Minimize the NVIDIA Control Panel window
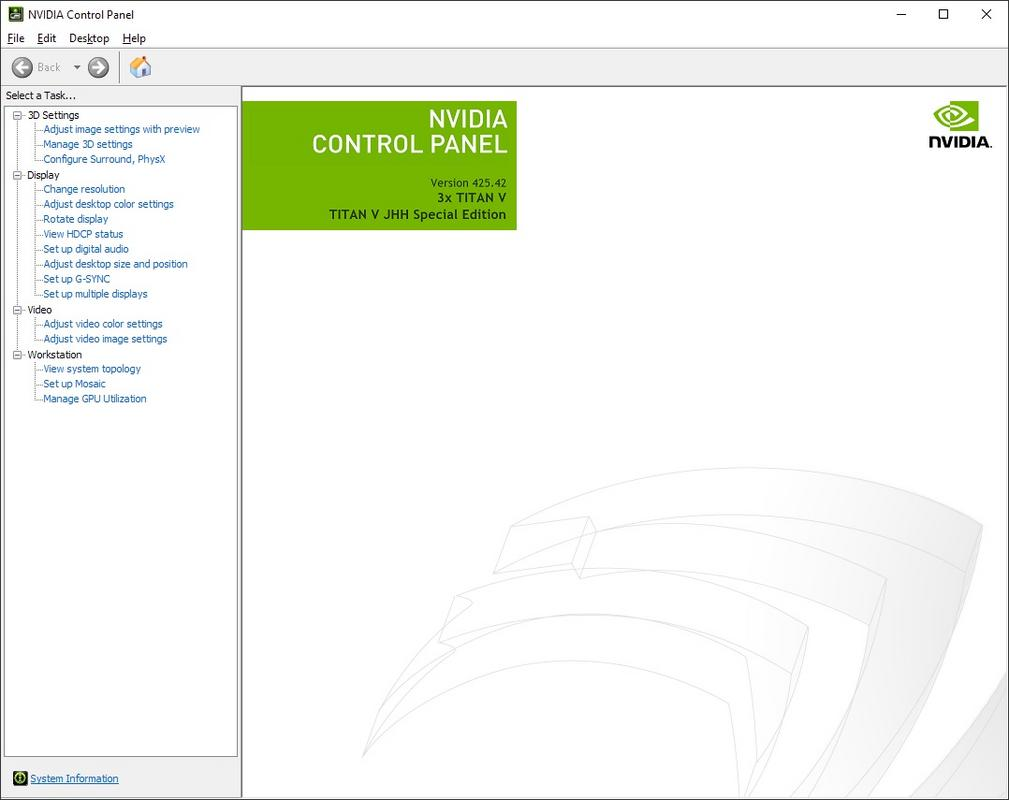The image size is (1009, 800). click(x=902, y=14)
